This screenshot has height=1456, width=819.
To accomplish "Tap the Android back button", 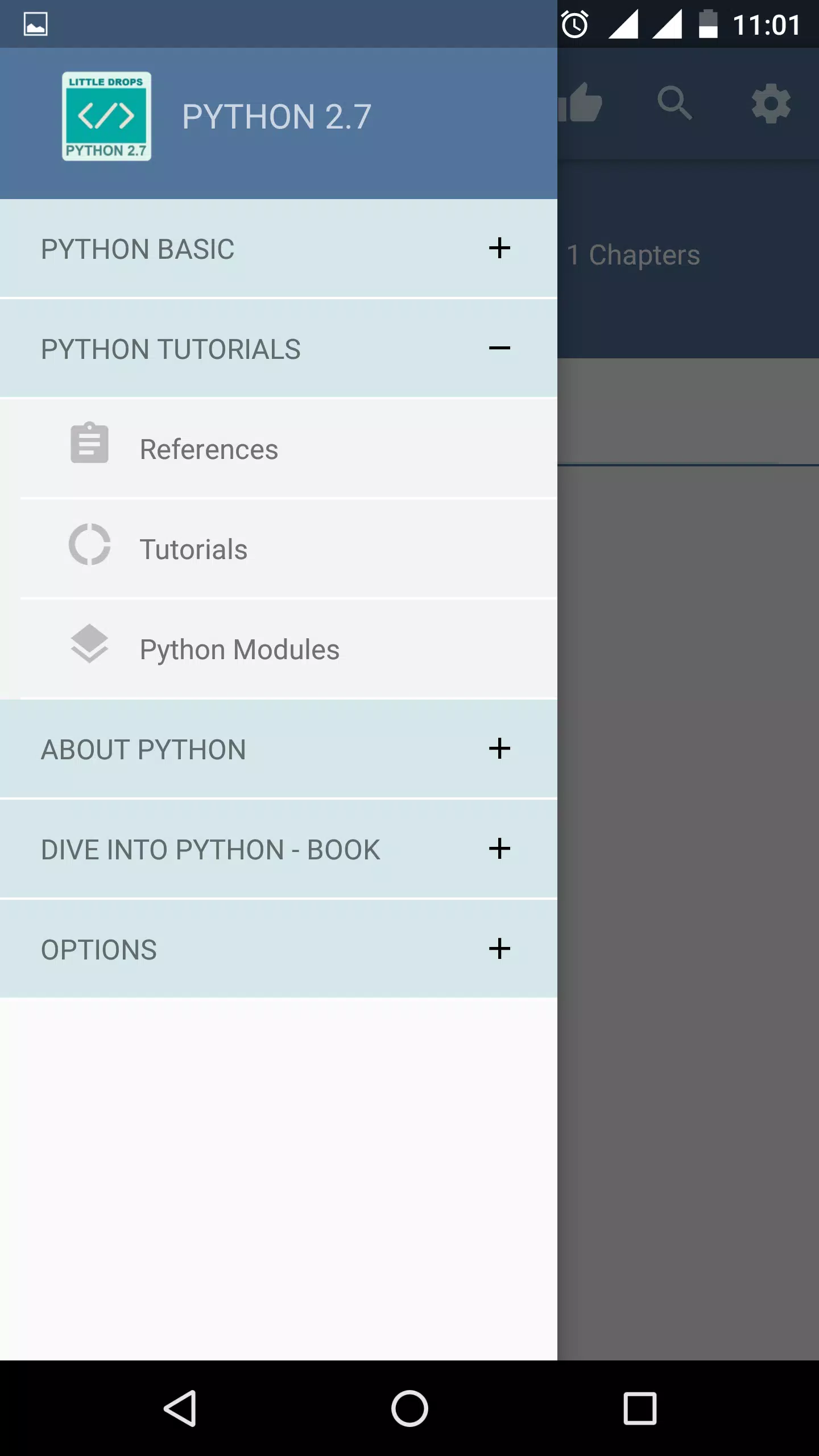I will (x=180, y=1408).
